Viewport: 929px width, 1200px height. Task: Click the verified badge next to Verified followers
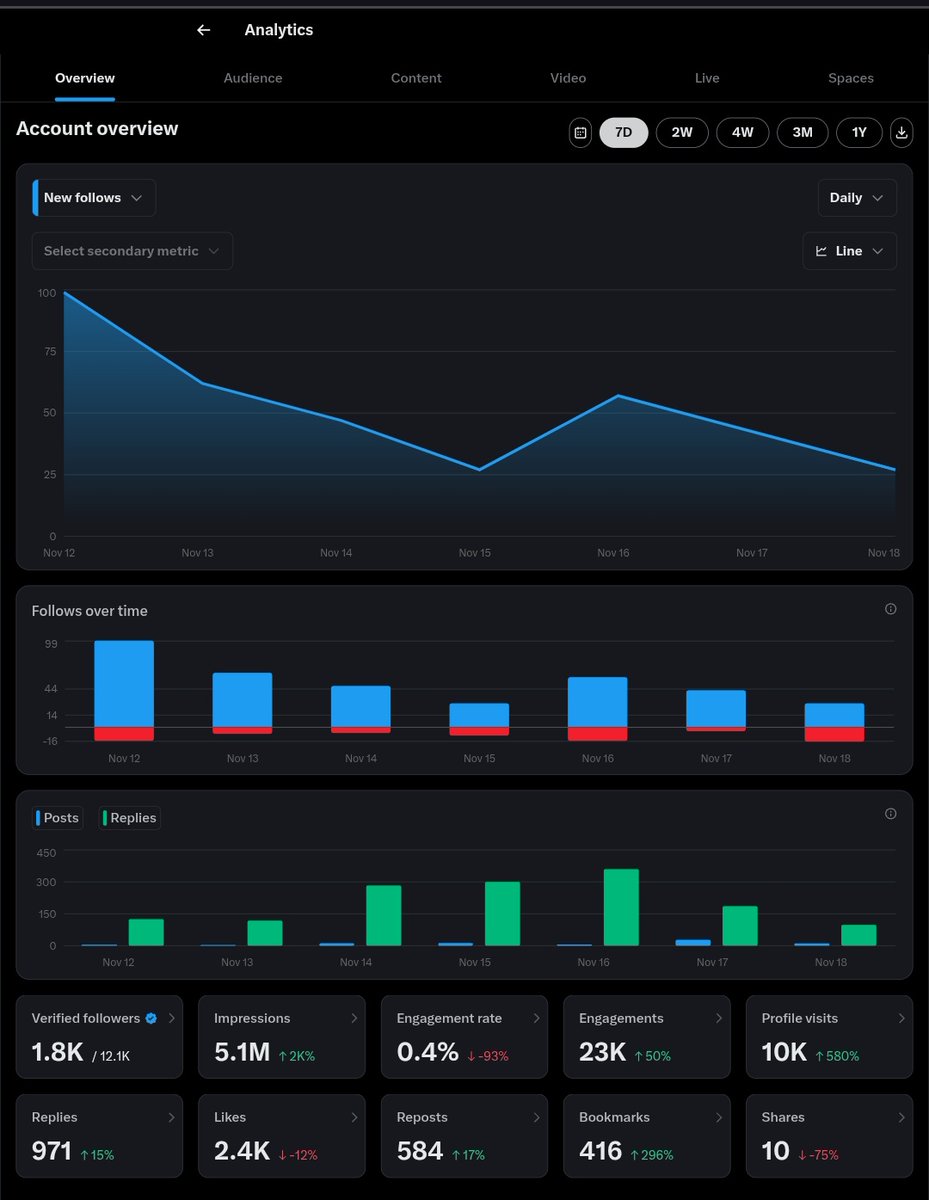point(150,1018)
